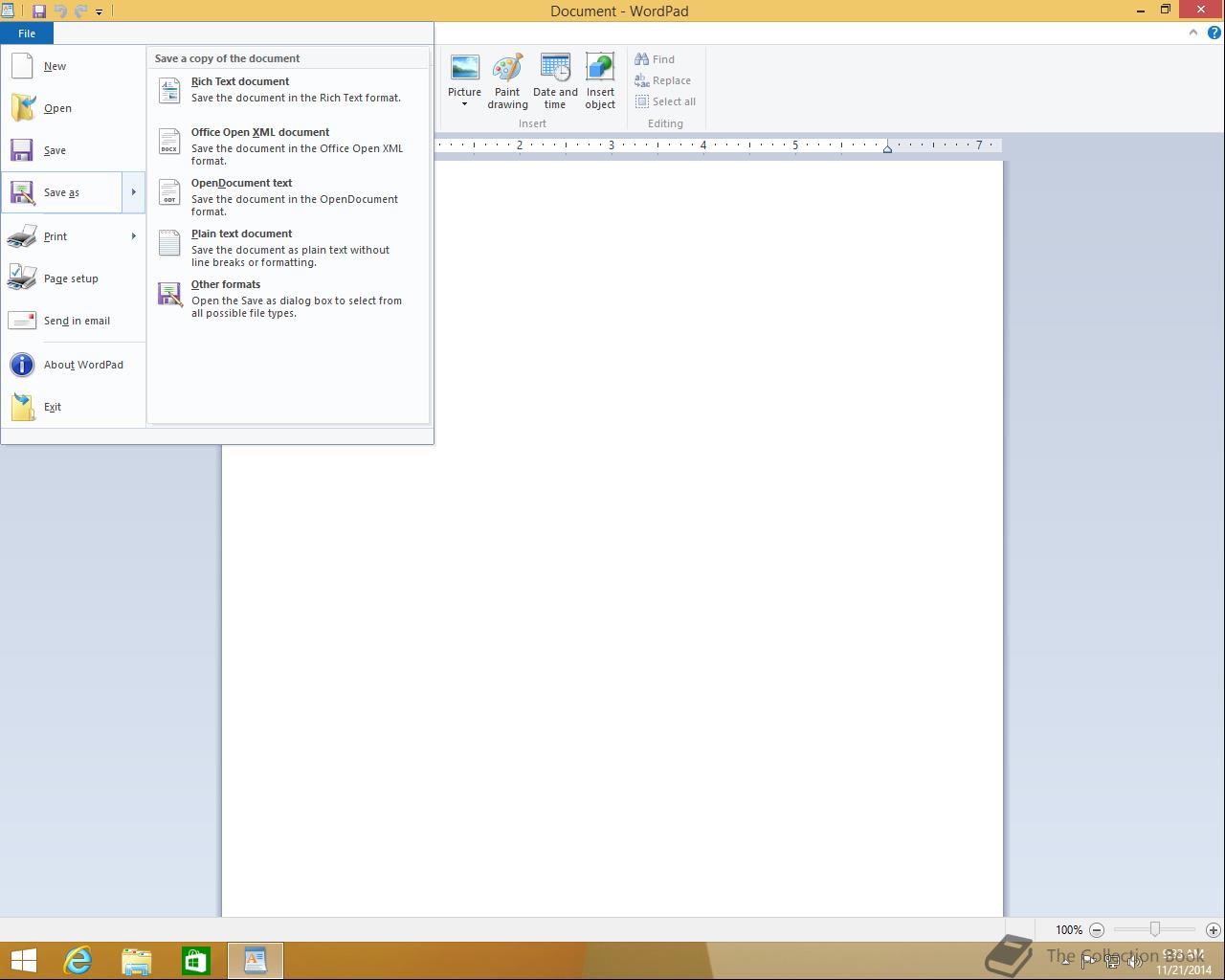The image size is (1225, 980).
Task: Launch Internet Explorer from taskbar
Action: click(78, 961)
